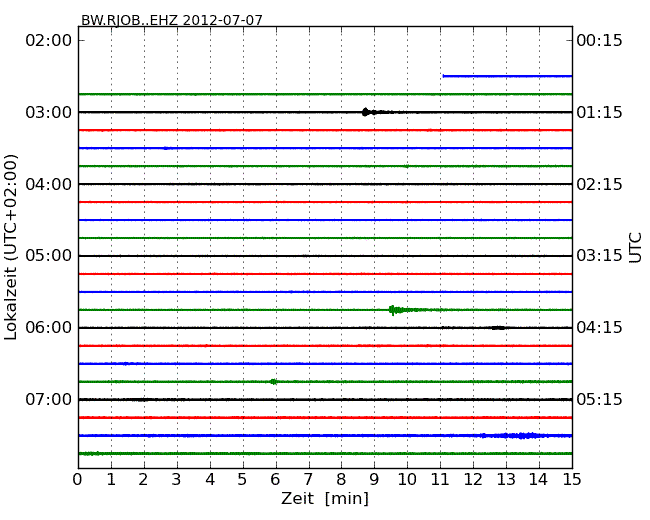Click the 02:15 UTC label
Image resolution: width=650 pixels, height=520 pixels.
pos(599,184)
